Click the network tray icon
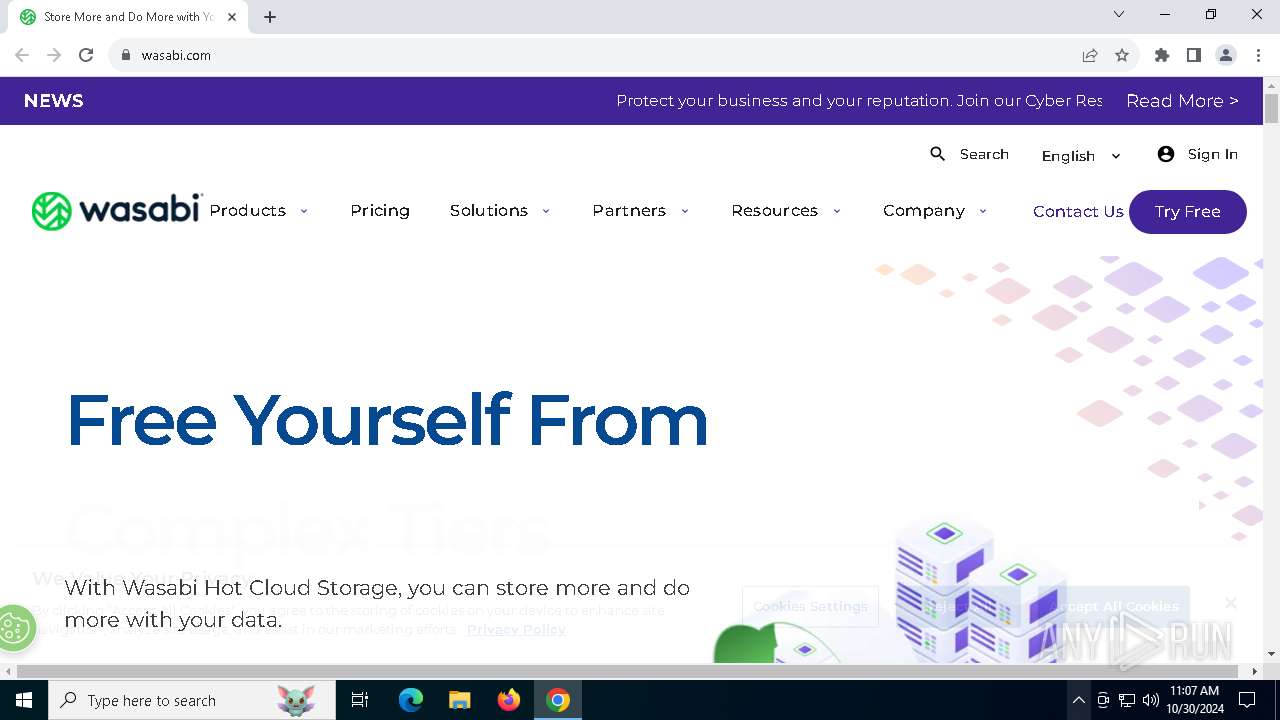 tap(1127, 700)
